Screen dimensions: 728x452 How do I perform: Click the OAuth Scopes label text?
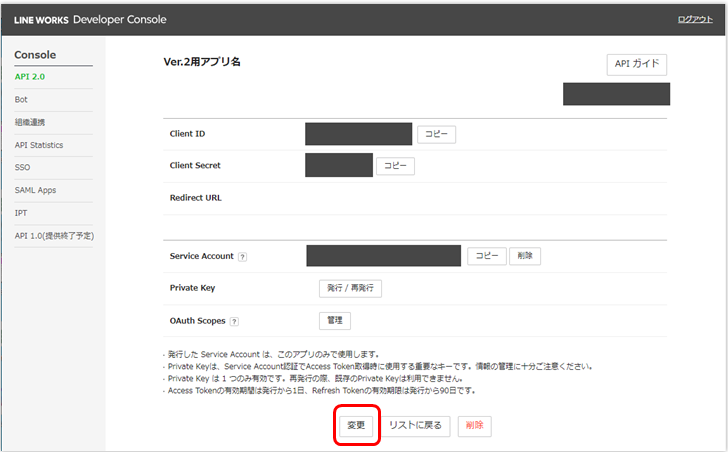click(x=197, y=321)
